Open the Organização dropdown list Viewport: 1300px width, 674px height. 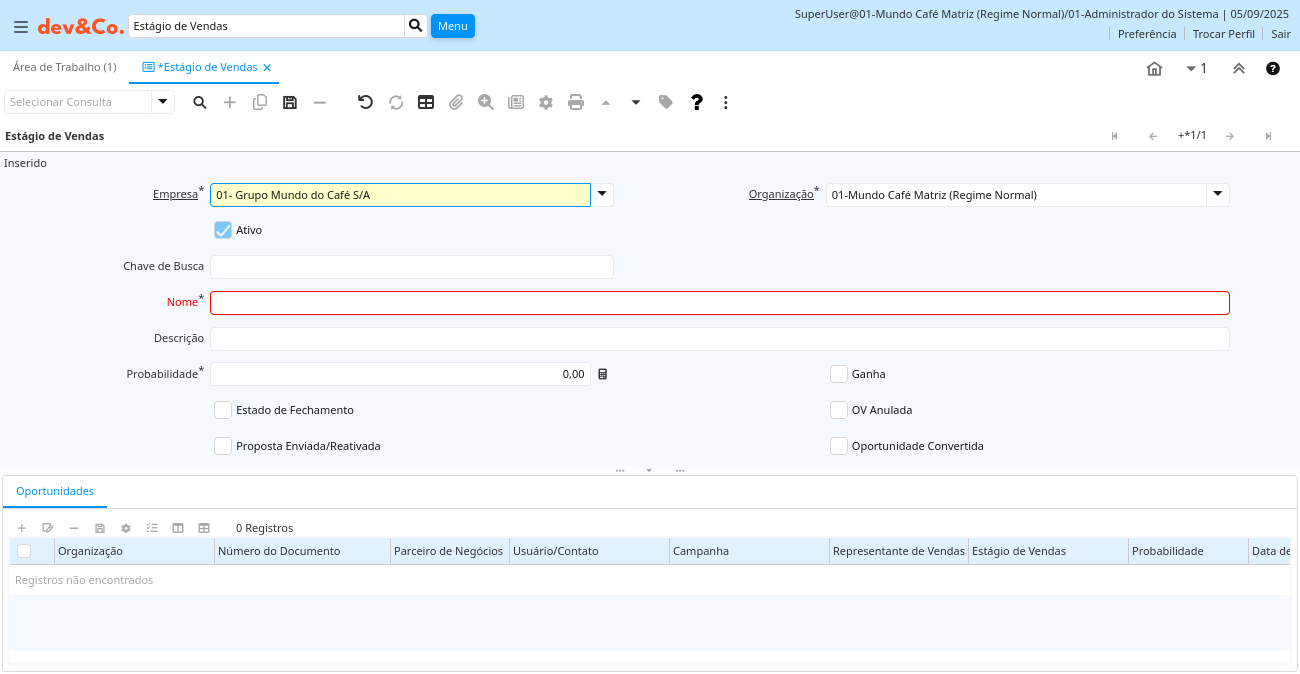pos(1217,195)
